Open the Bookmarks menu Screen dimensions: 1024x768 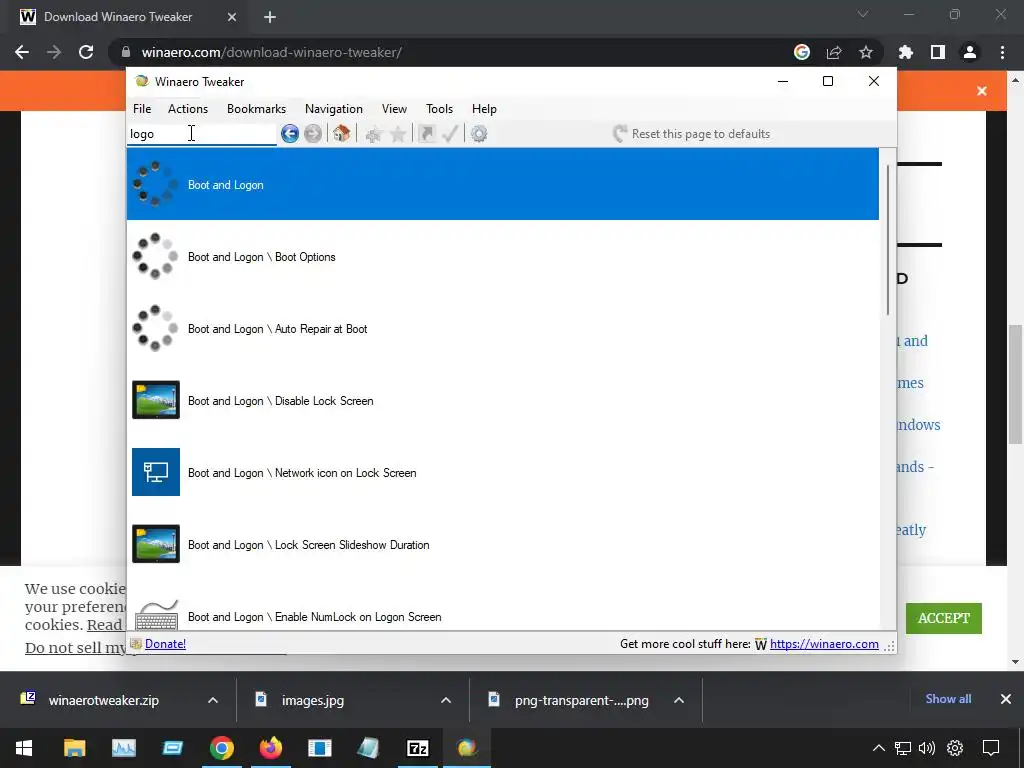pos(256,109)
